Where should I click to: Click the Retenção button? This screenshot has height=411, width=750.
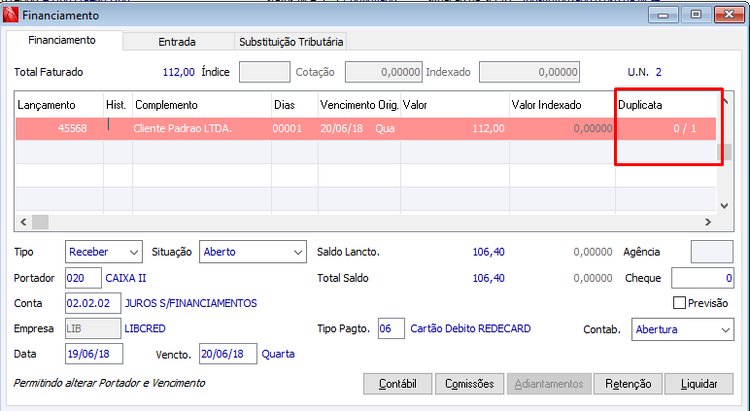click(x=628, y=384)
